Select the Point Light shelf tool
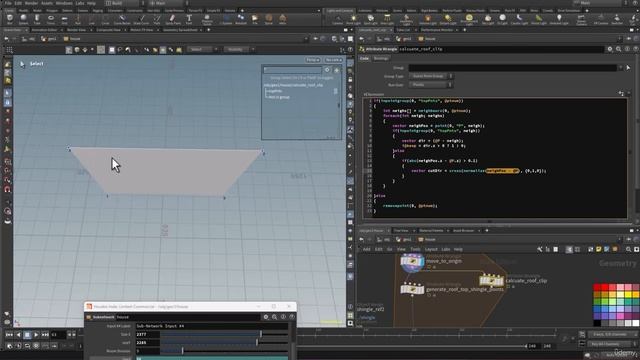 point(353,19)
